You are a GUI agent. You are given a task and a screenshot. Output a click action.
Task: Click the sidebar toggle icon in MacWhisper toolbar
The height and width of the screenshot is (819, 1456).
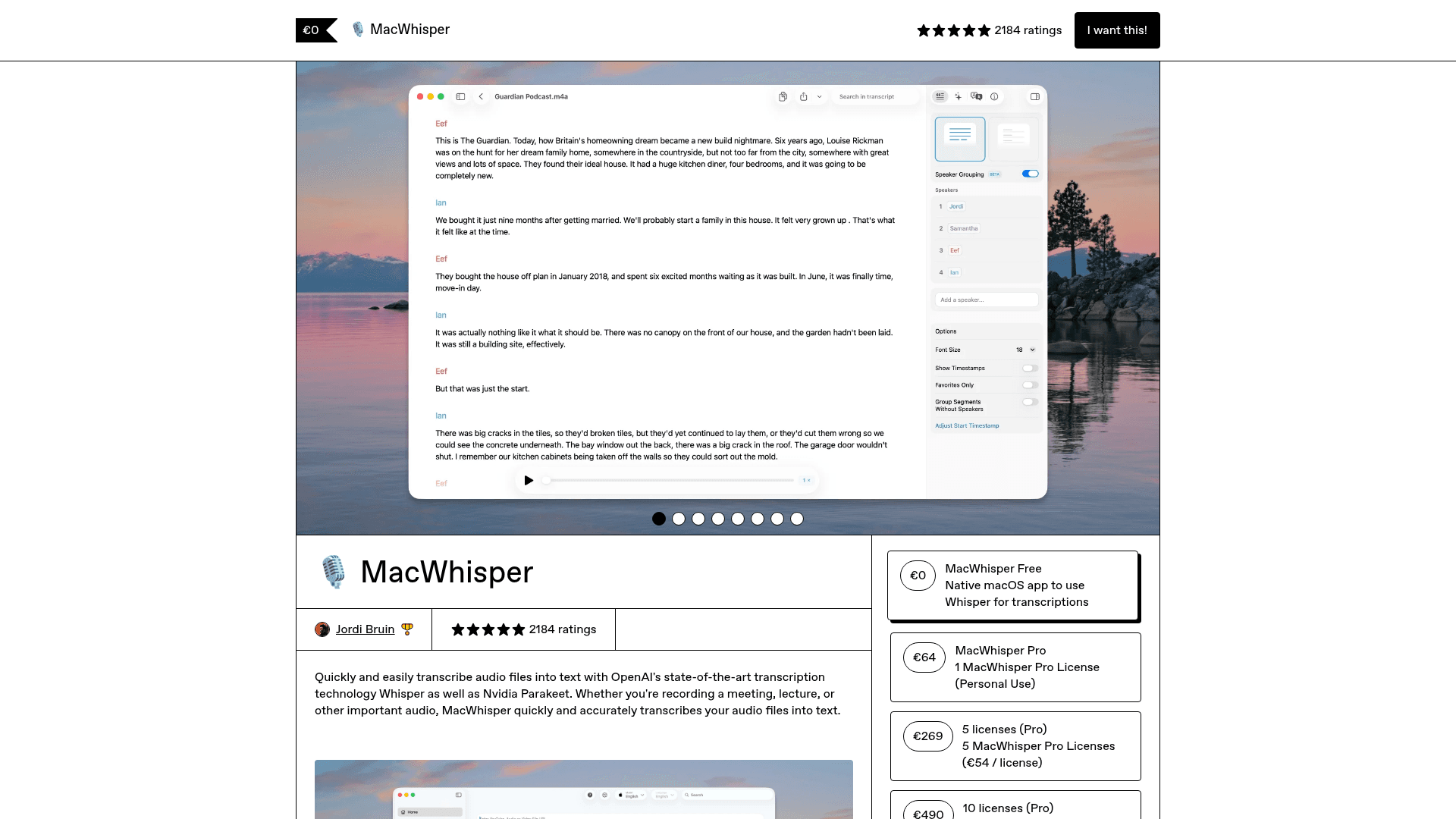[x=460, y=97]
